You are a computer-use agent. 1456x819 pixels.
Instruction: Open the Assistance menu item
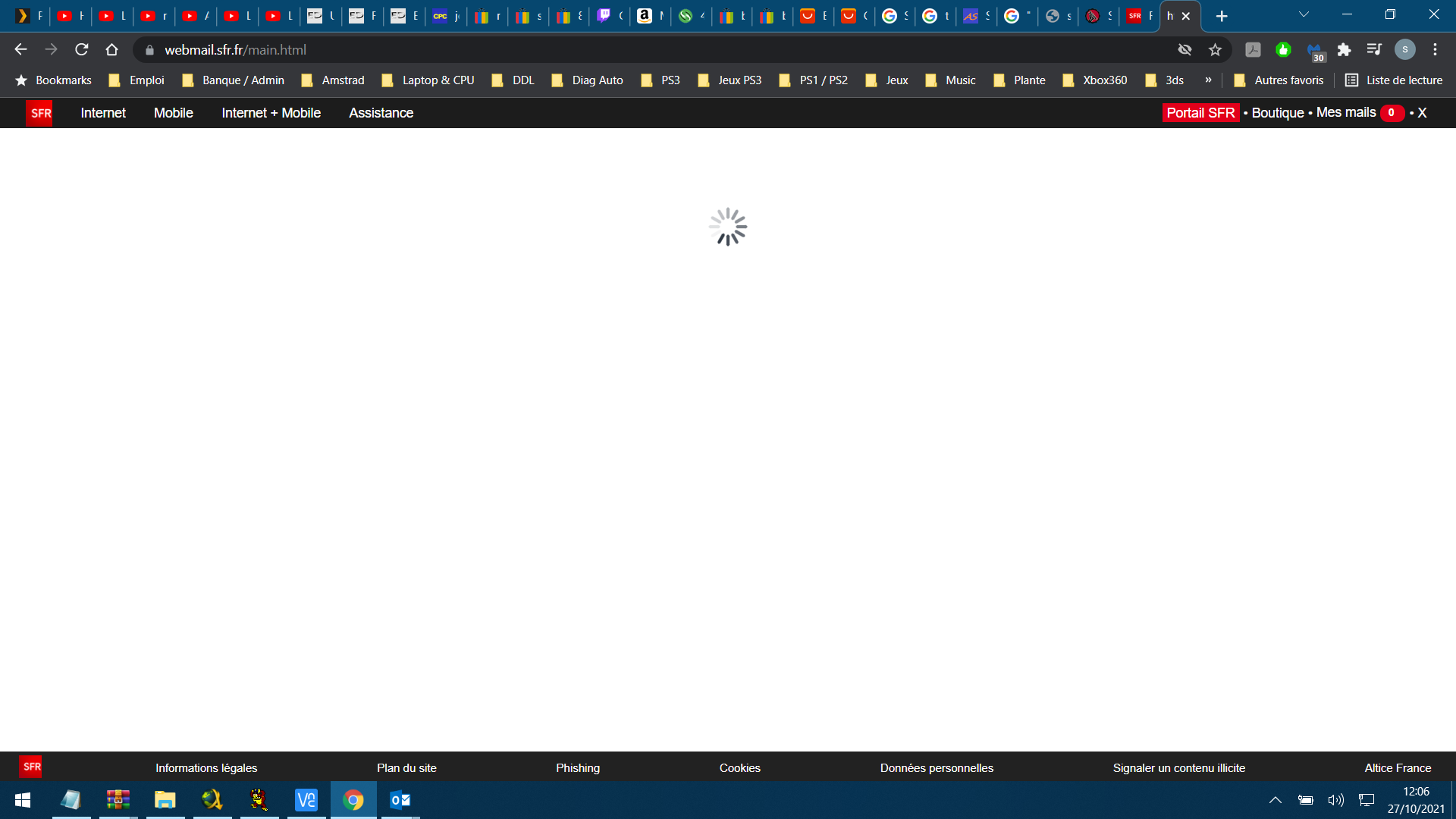(x=381, y=113)
